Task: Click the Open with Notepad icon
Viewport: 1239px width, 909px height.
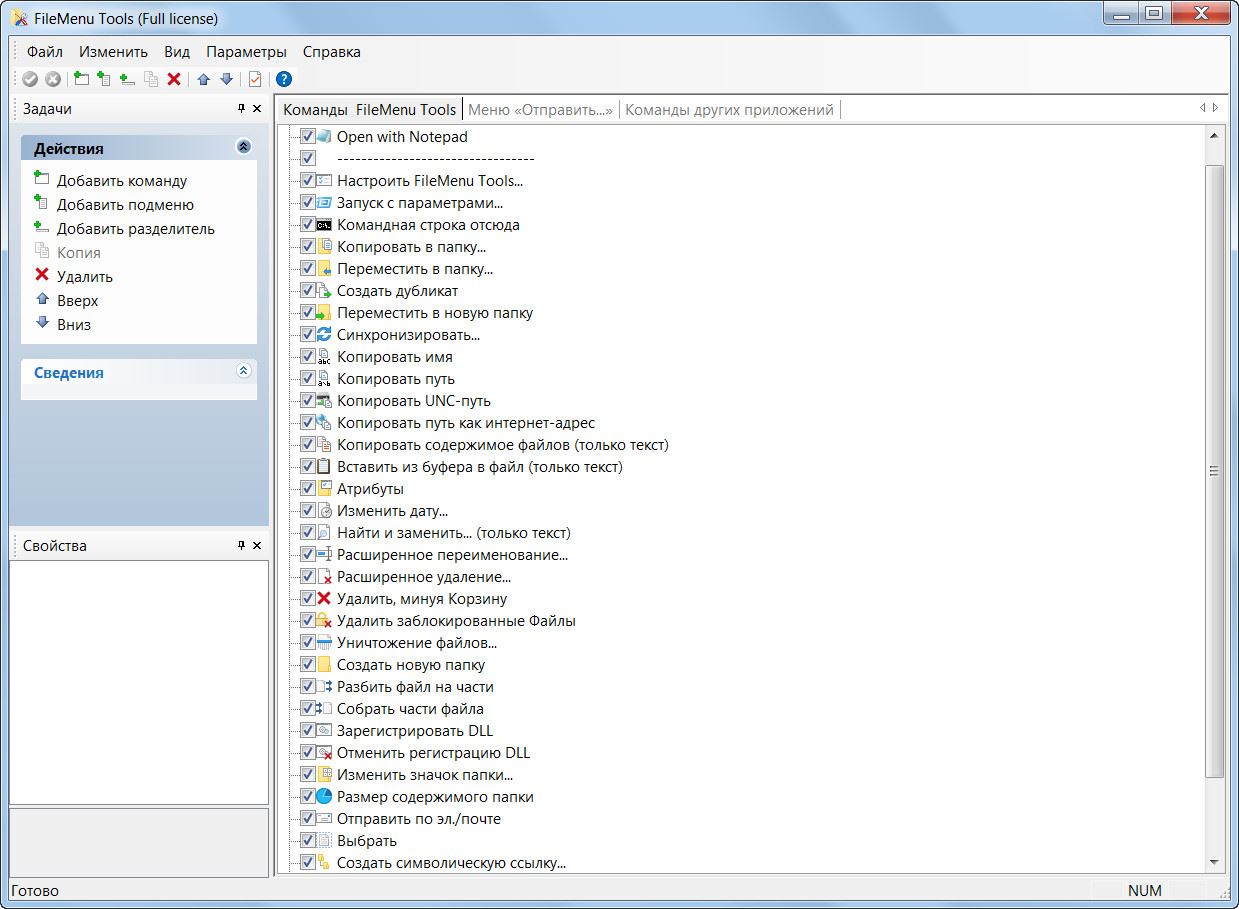Action: pyautogui.click(x=324, y=137)
